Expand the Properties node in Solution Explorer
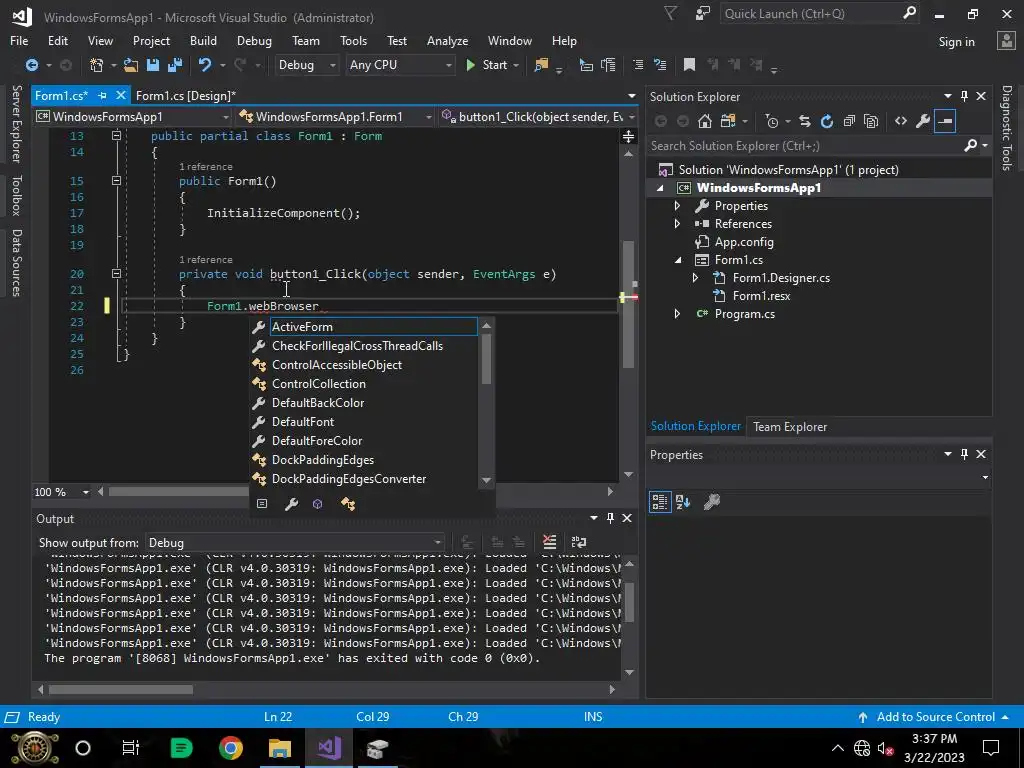 677,206
